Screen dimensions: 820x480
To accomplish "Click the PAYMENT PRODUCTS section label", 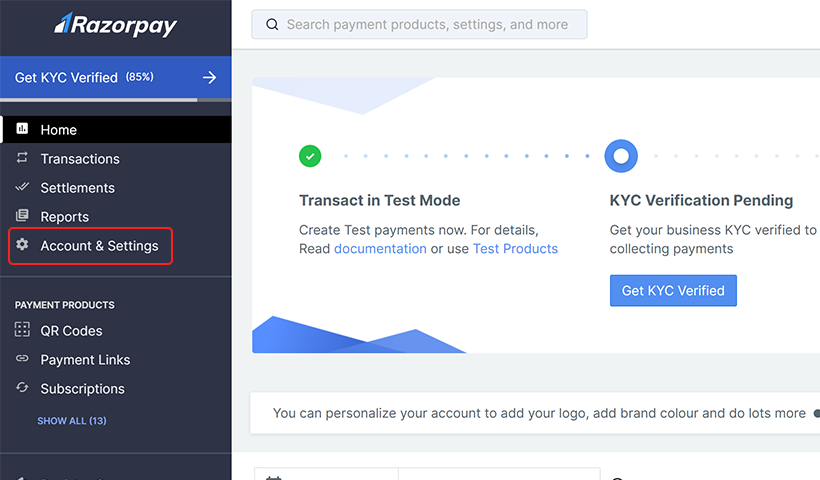I will coord(64,305).
